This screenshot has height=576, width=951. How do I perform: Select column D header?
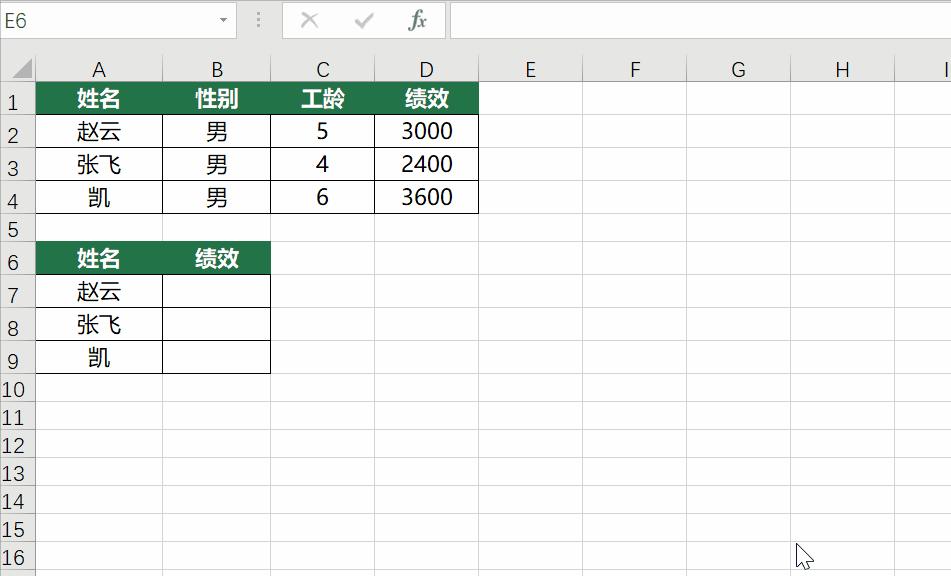tap(426, 69)
